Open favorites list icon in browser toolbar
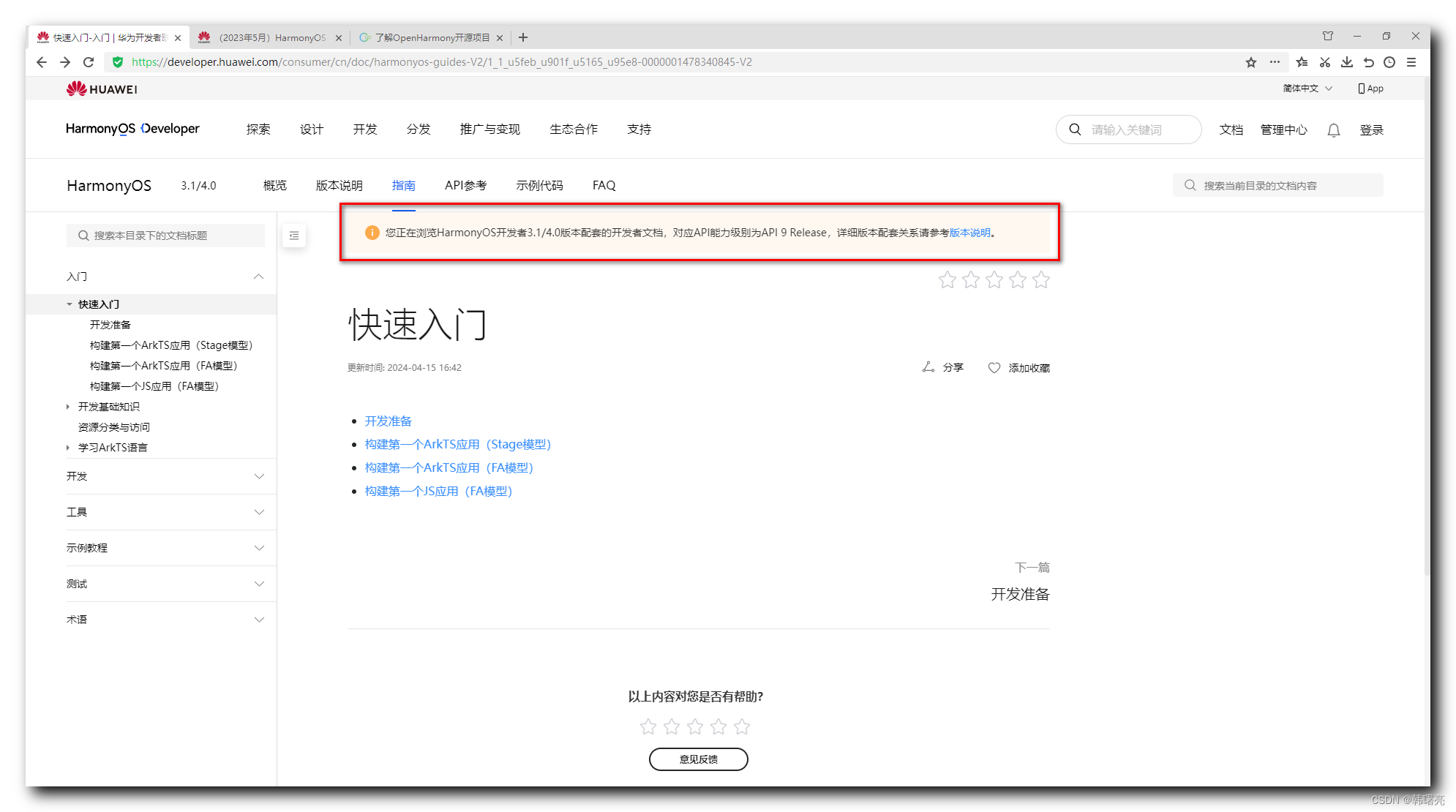The image size is (1456, 812). [1302, 62]
